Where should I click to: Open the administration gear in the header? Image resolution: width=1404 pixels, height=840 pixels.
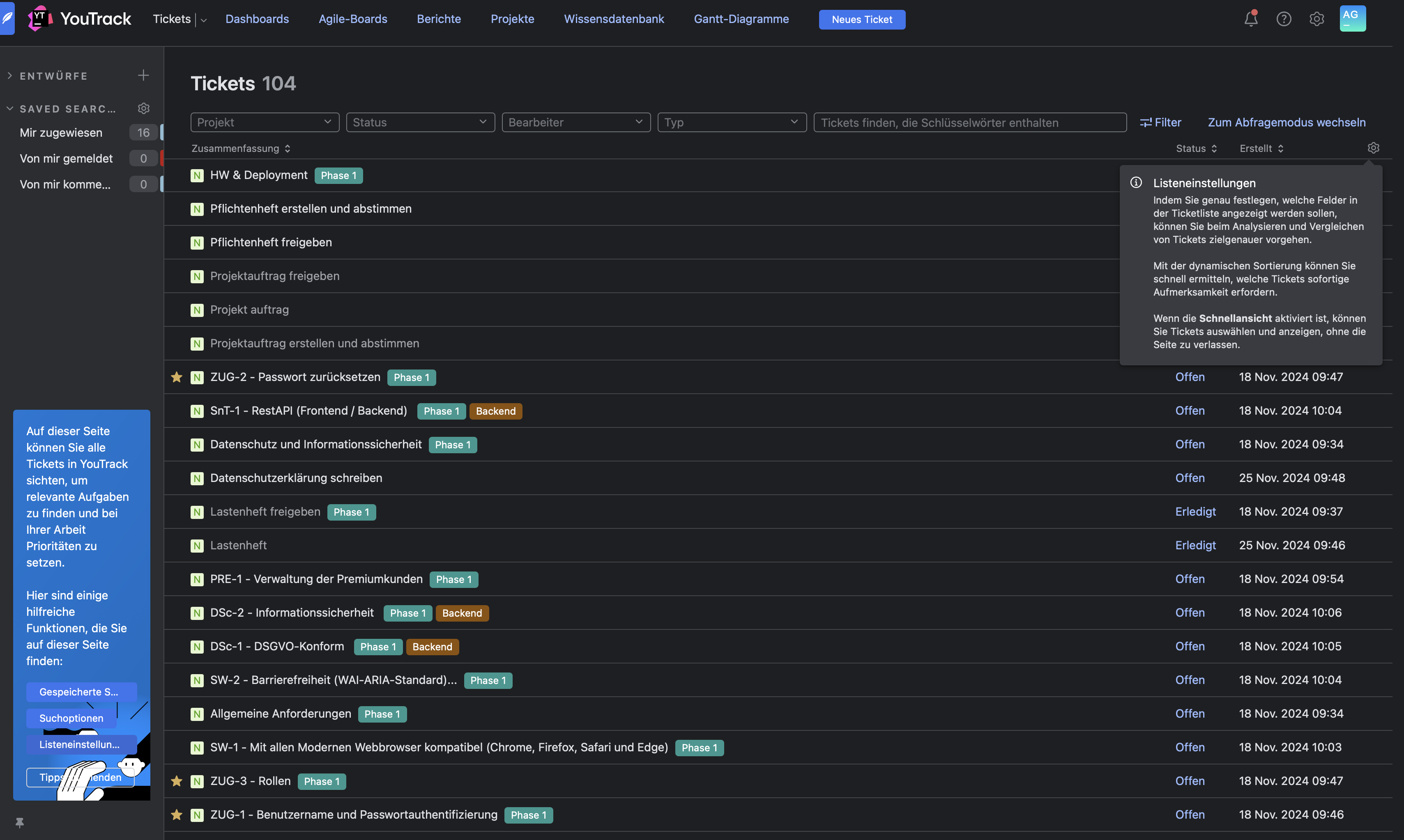click(1316, 19)
